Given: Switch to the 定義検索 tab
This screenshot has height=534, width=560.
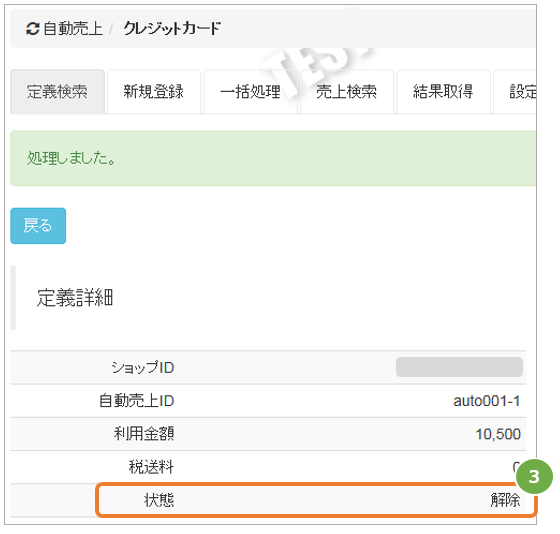Looking at the screenshot, I should [x=57, y=91].
